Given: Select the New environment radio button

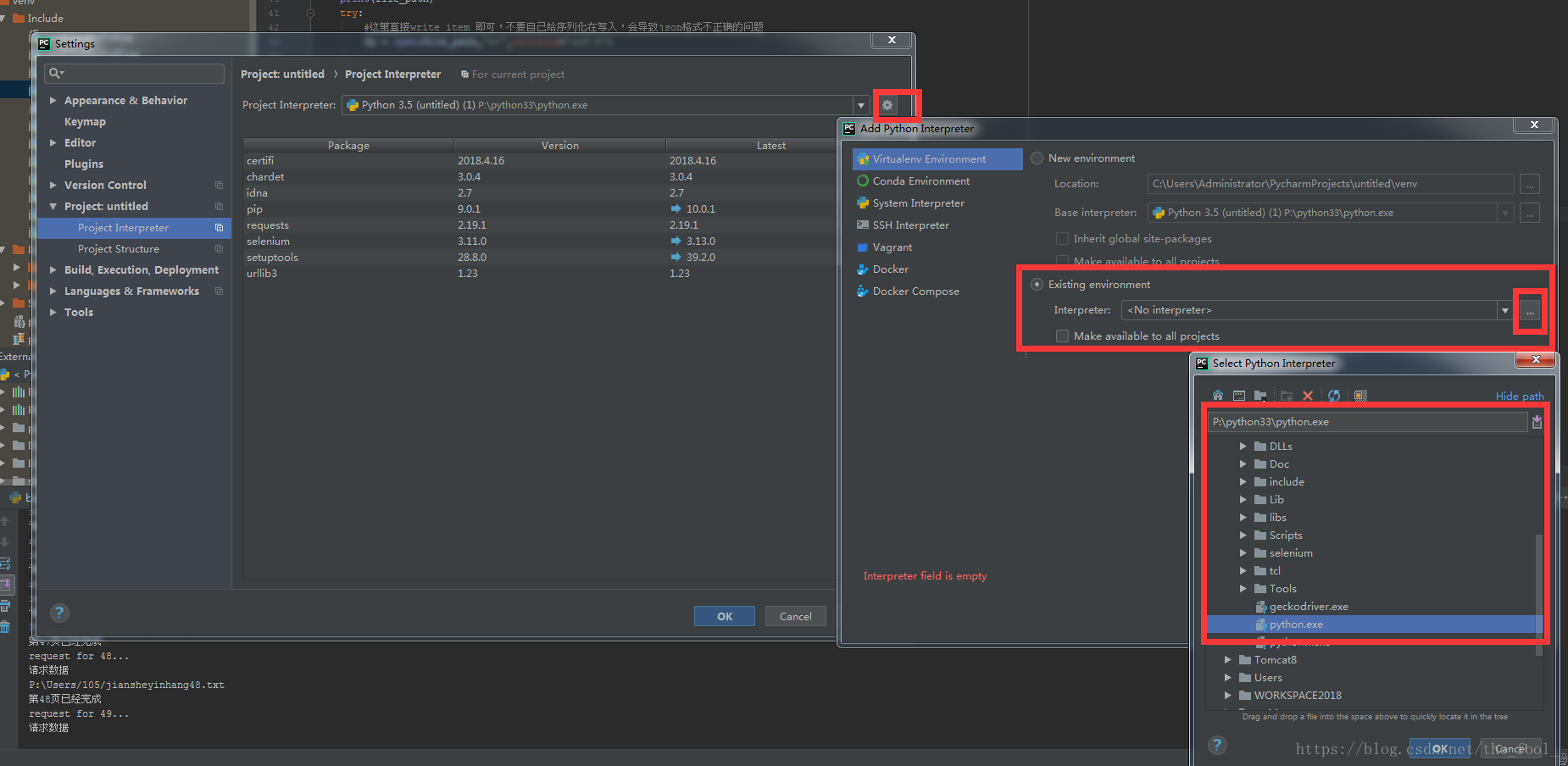Looking at the screenshot, I should [1037, 158].
